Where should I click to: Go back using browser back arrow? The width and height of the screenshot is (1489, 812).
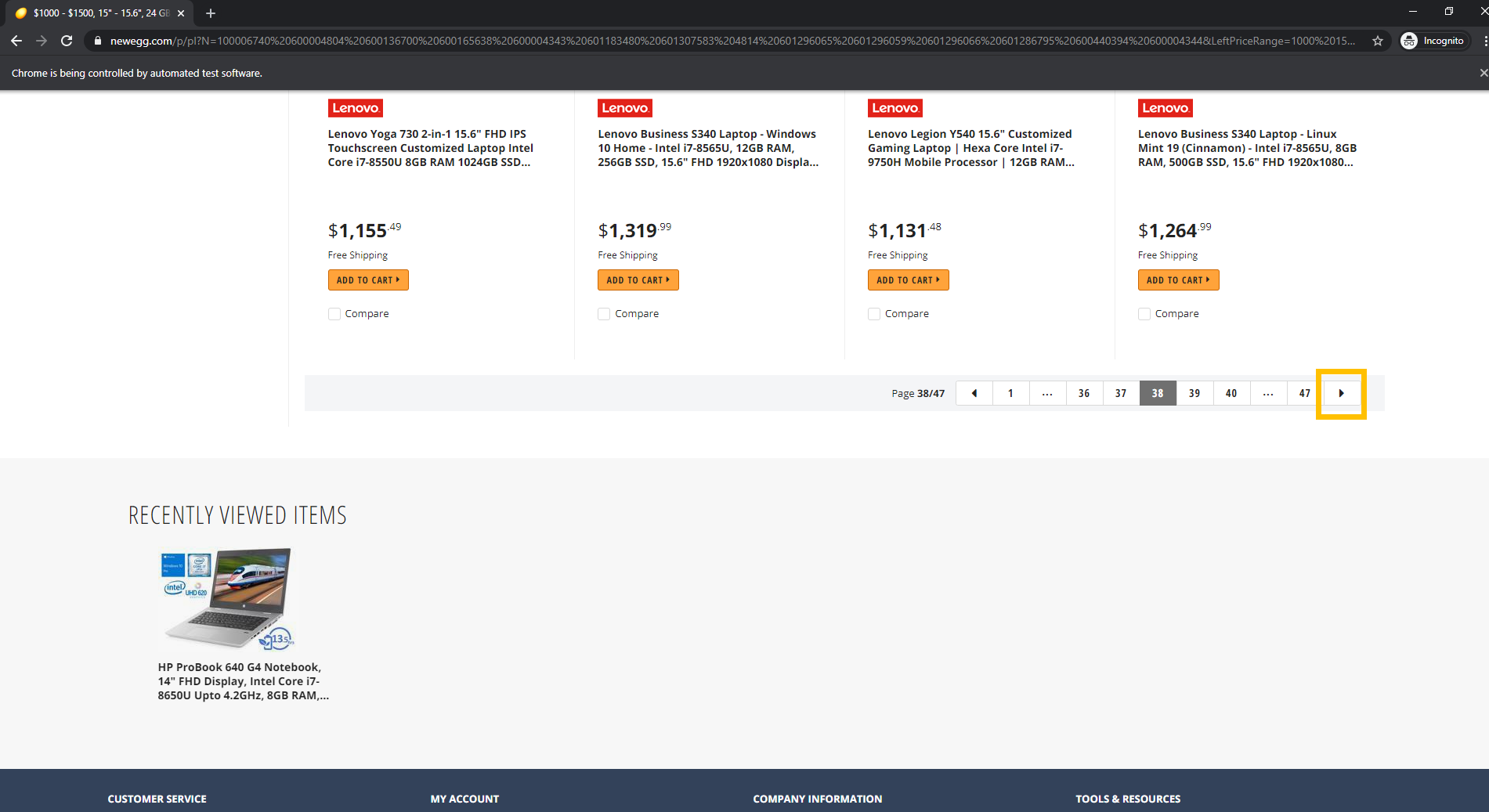coord(16,41)
